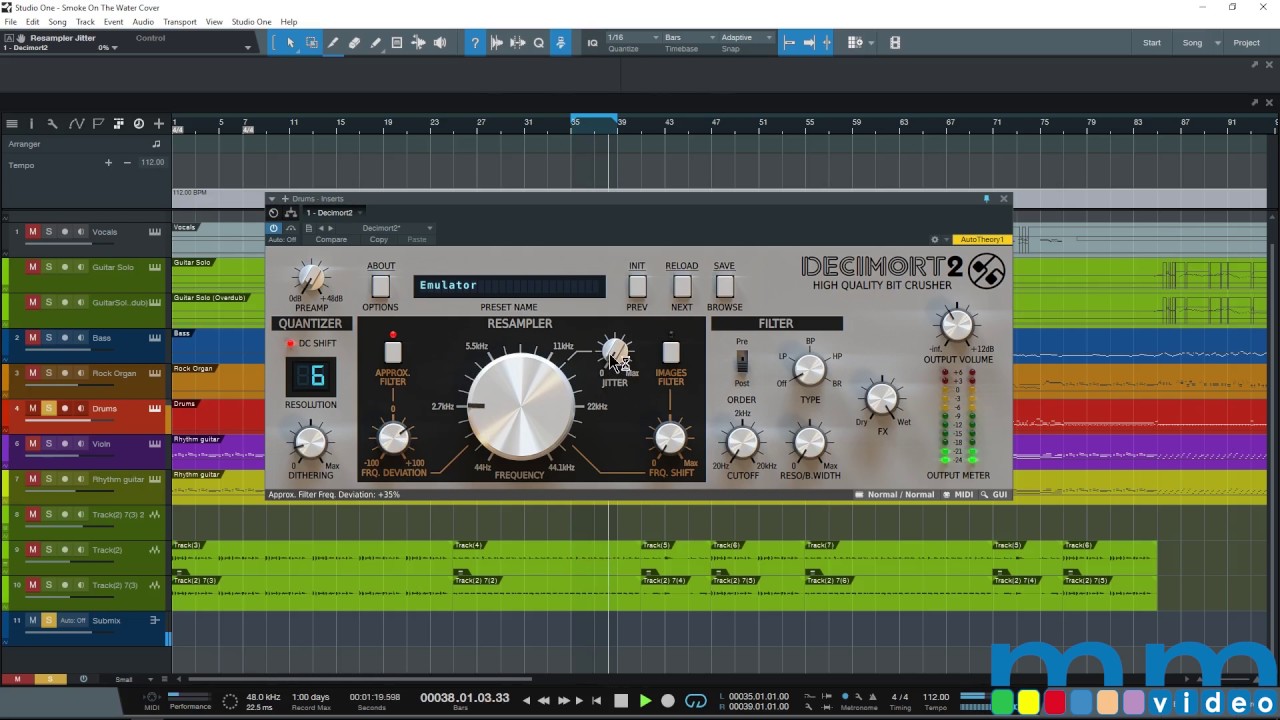This screenshot has width=1280, height=720.
Task: Show automation with the curve icon
Action: (76, 124)
